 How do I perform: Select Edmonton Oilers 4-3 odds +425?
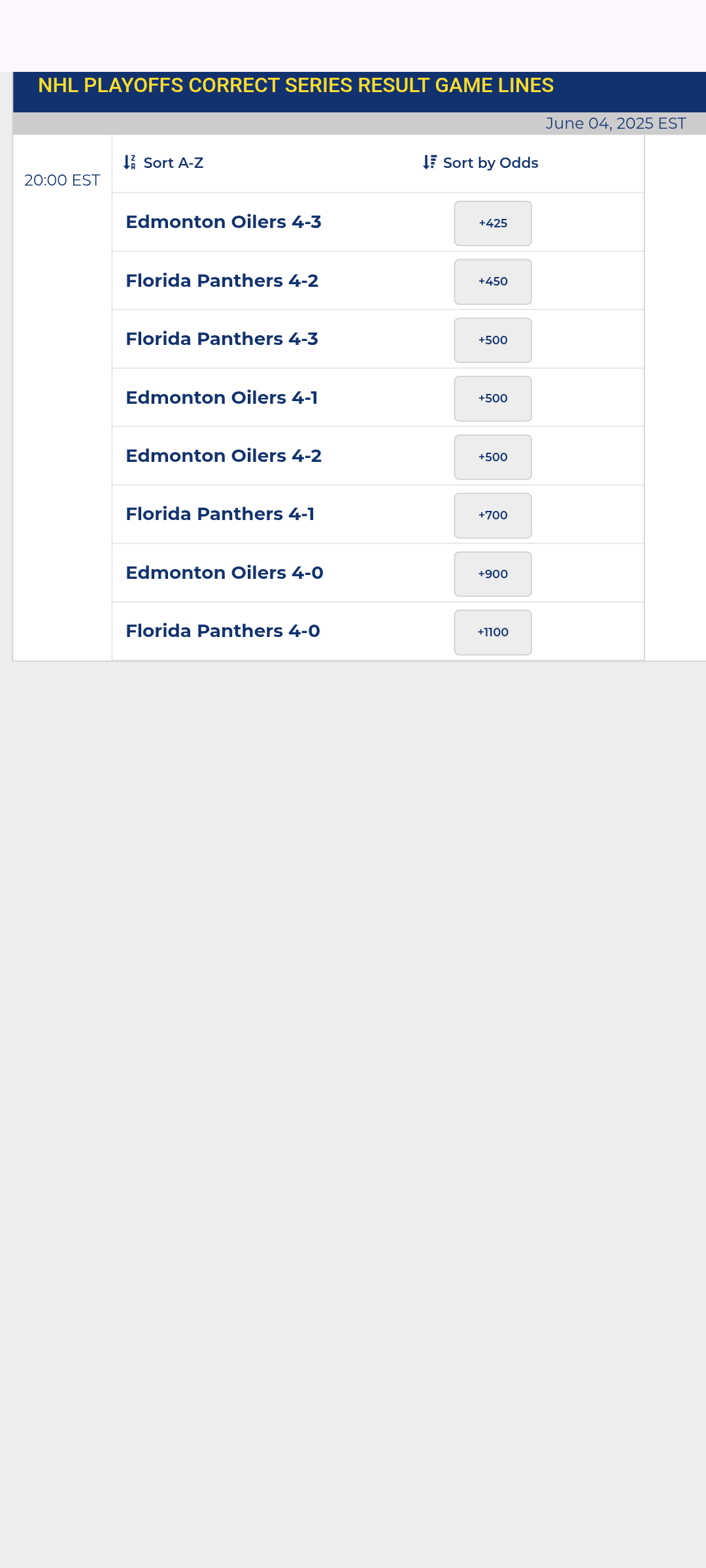pyautogui.click(x=493, y=223)
